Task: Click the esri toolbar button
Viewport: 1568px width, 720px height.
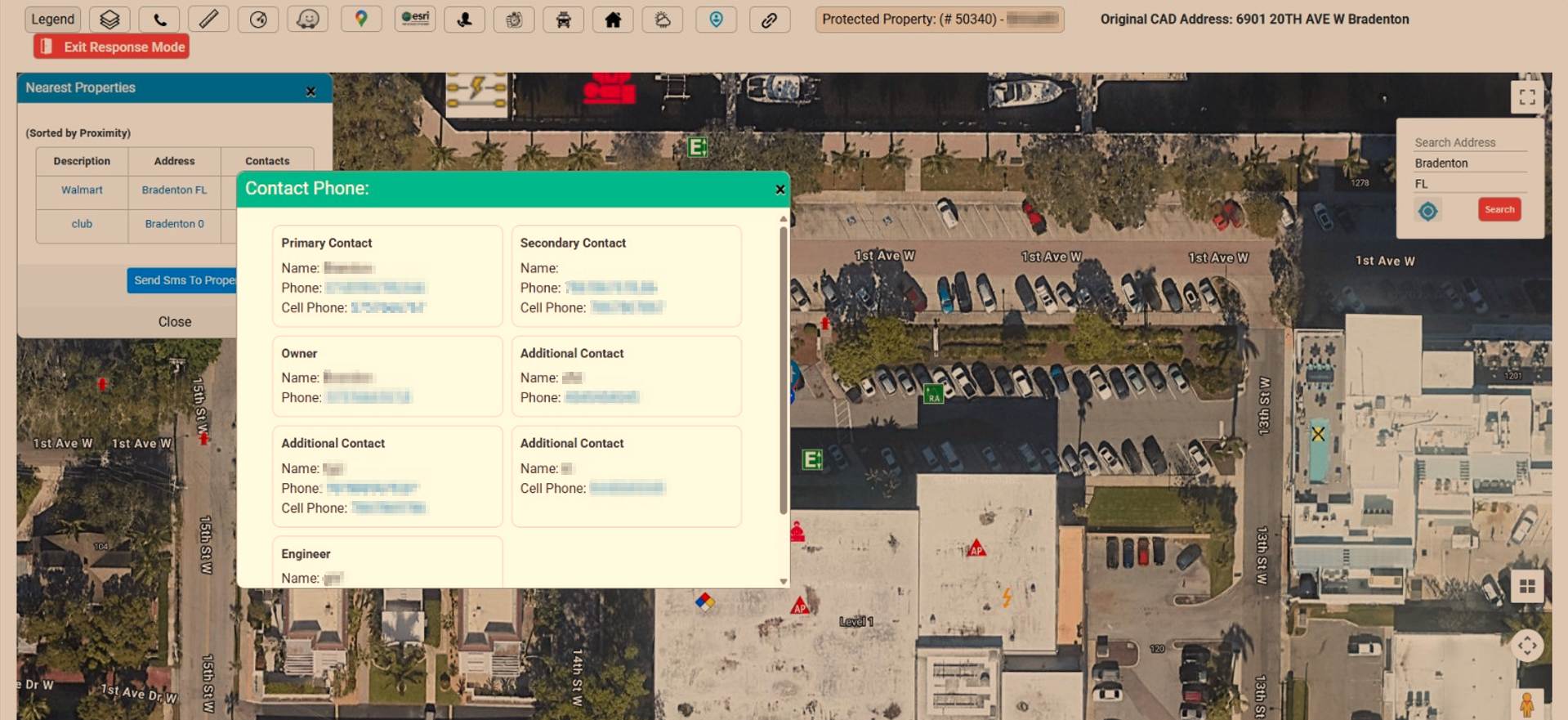Action: [414, 19]
